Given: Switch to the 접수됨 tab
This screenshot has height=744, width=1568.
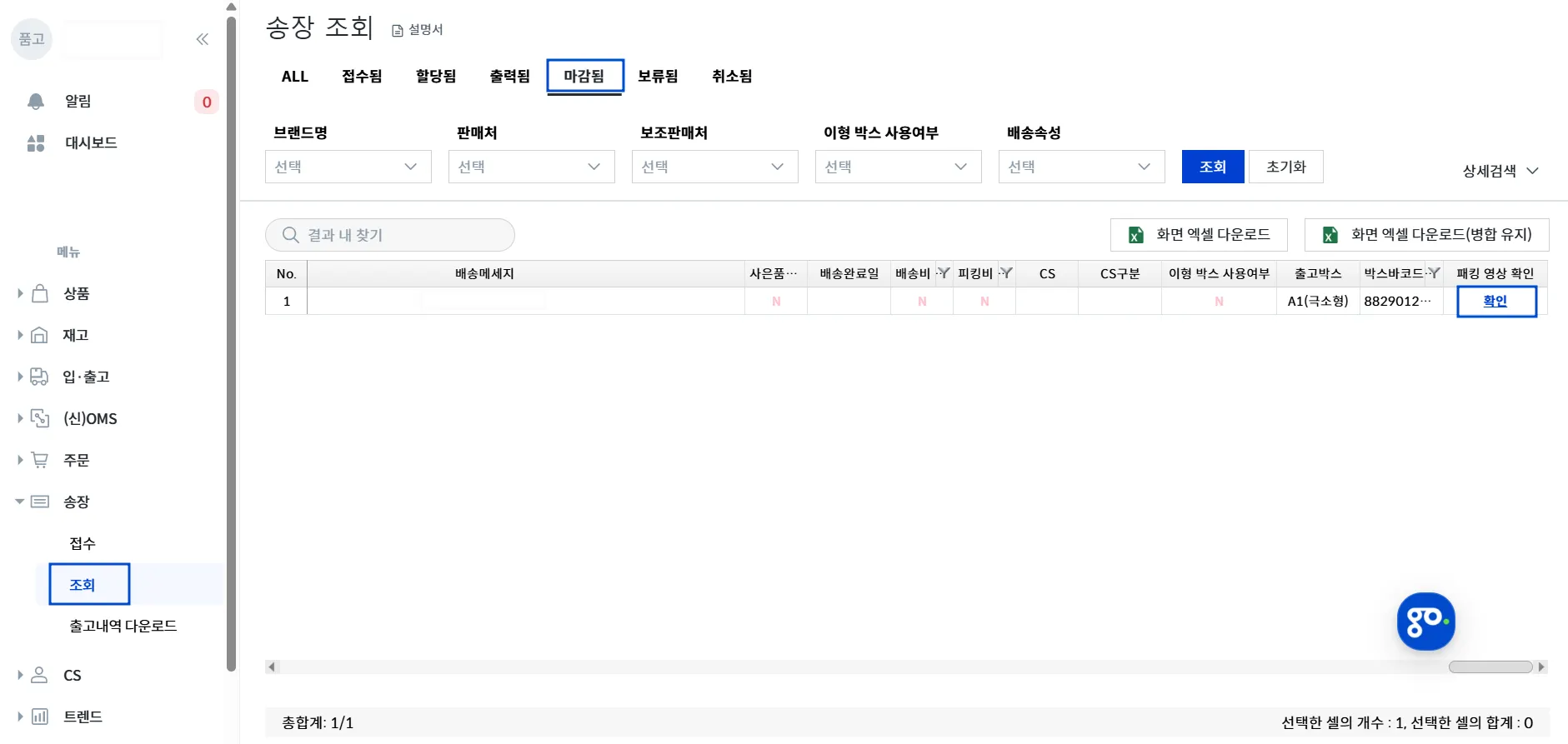Looking at the screenshot, I should (362, 77).
